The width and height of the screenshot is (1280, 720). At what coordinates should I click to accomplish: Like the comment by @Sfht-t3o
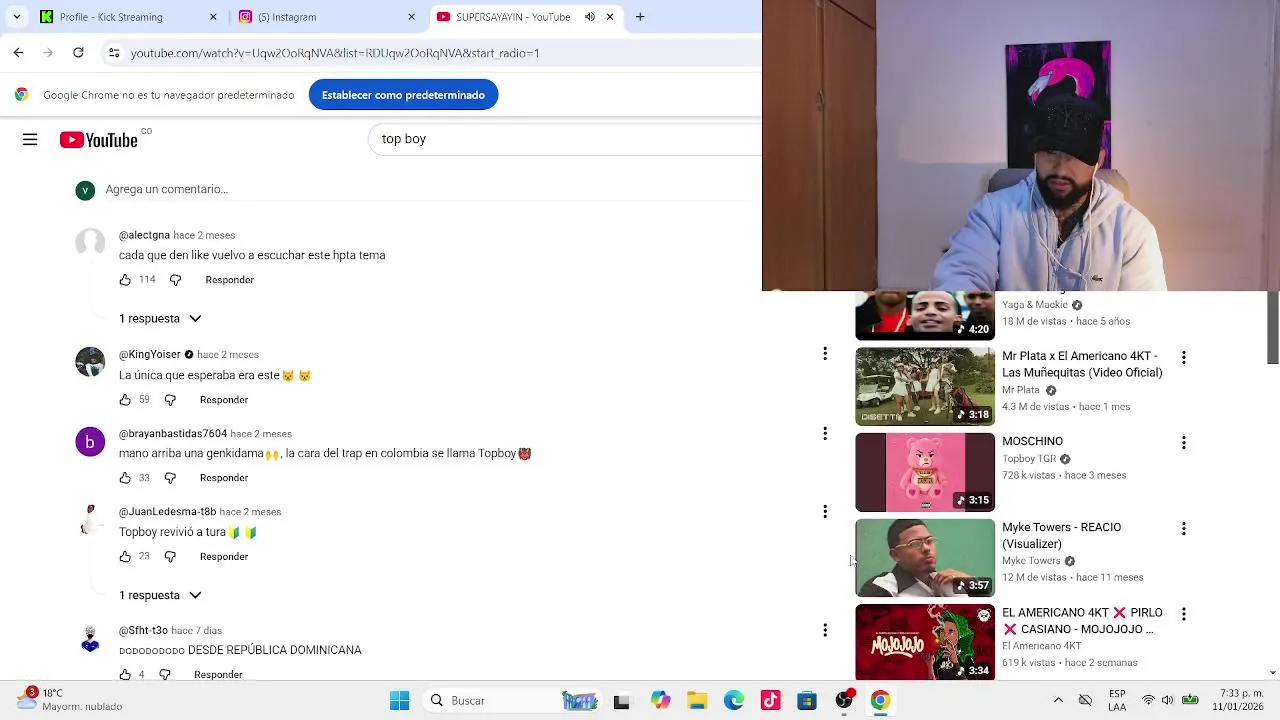125,675
